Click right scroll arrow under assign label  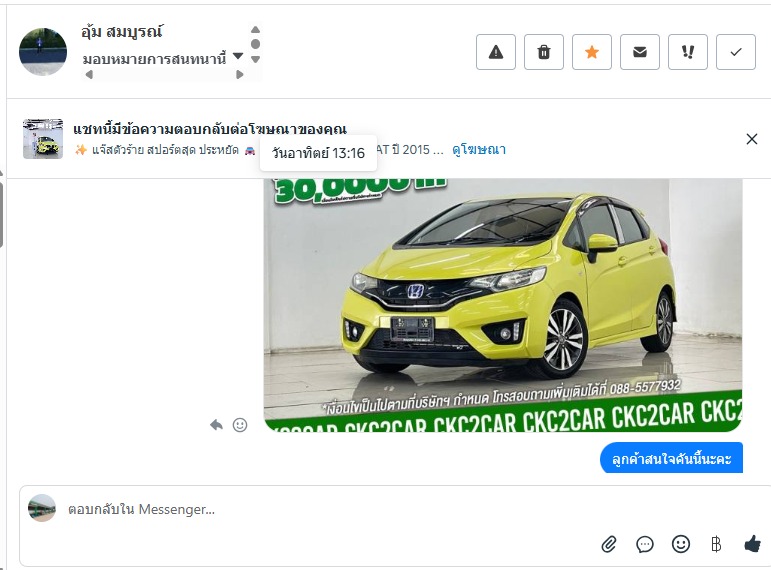[x=239, y=75]
